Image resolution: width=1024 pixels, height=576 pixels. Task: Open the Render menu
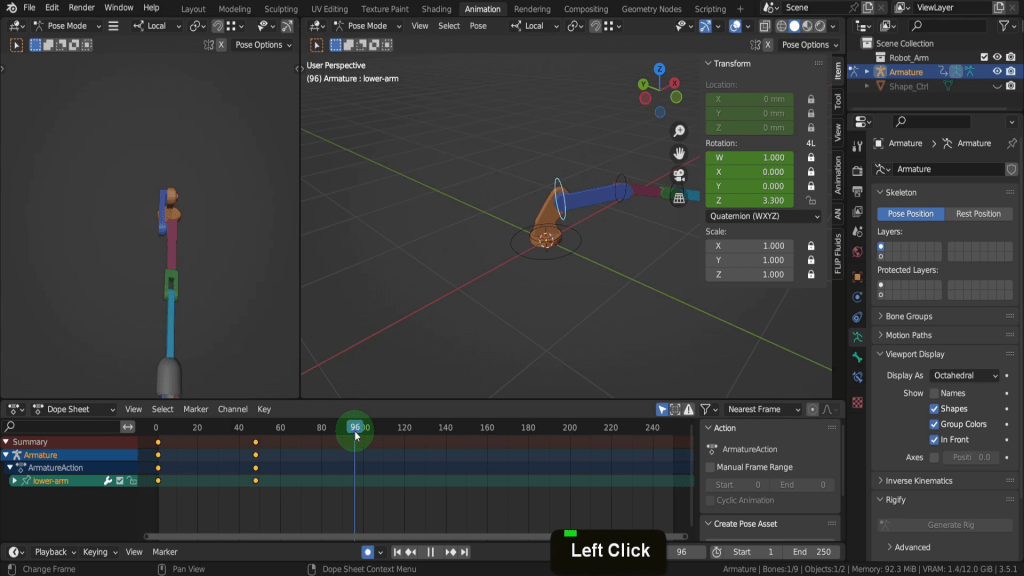81,8
